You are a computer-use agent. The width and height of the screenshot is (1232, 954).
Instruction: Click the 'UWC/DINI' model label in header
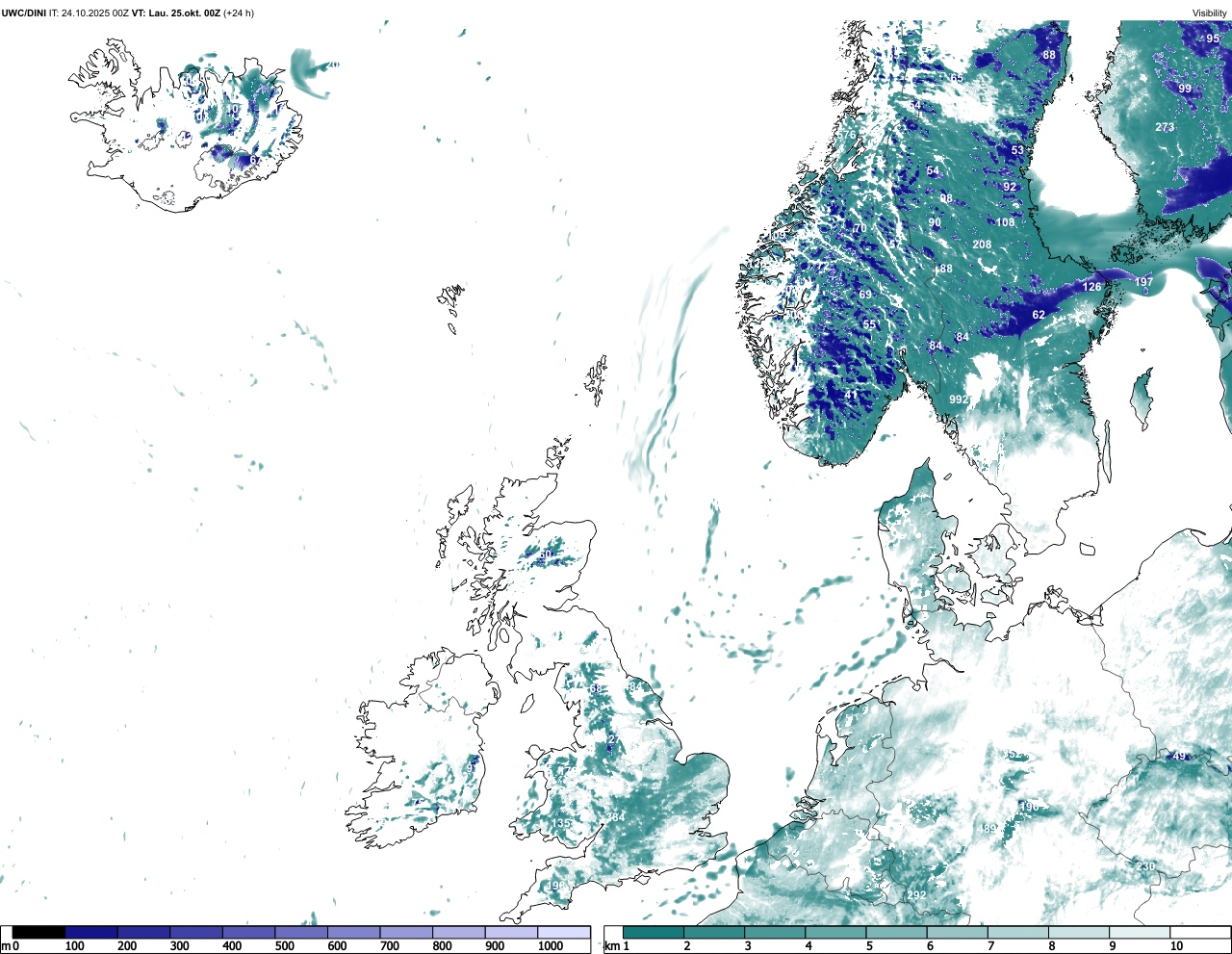[x=23, y=13]
